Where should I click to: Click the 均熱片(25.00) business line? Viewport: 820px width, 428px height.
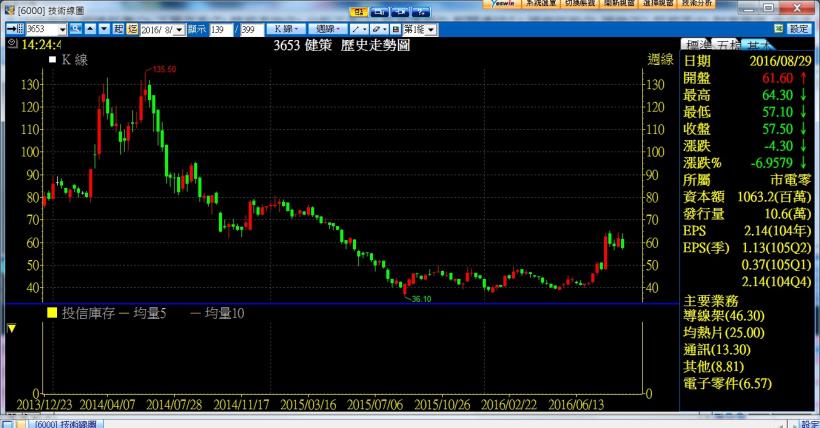click(724, 333)
